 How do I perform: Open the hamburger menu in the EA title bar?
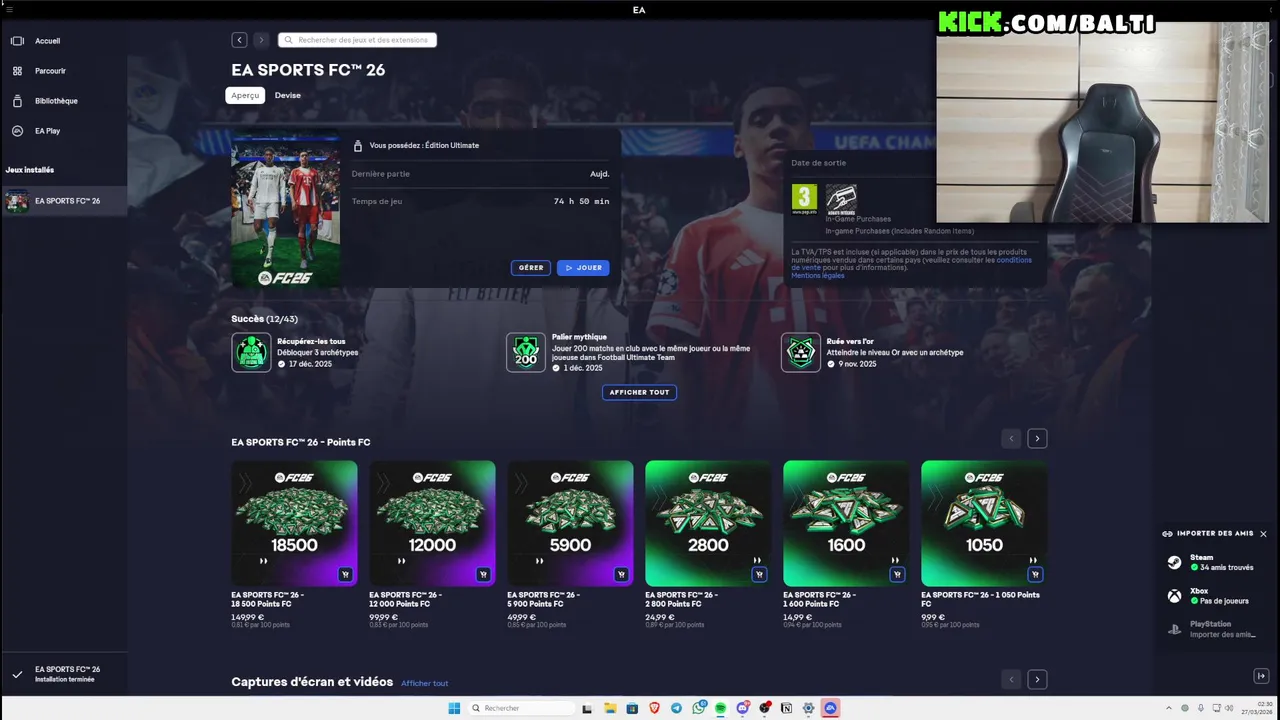pyautogui.click(x=9, y=9)
